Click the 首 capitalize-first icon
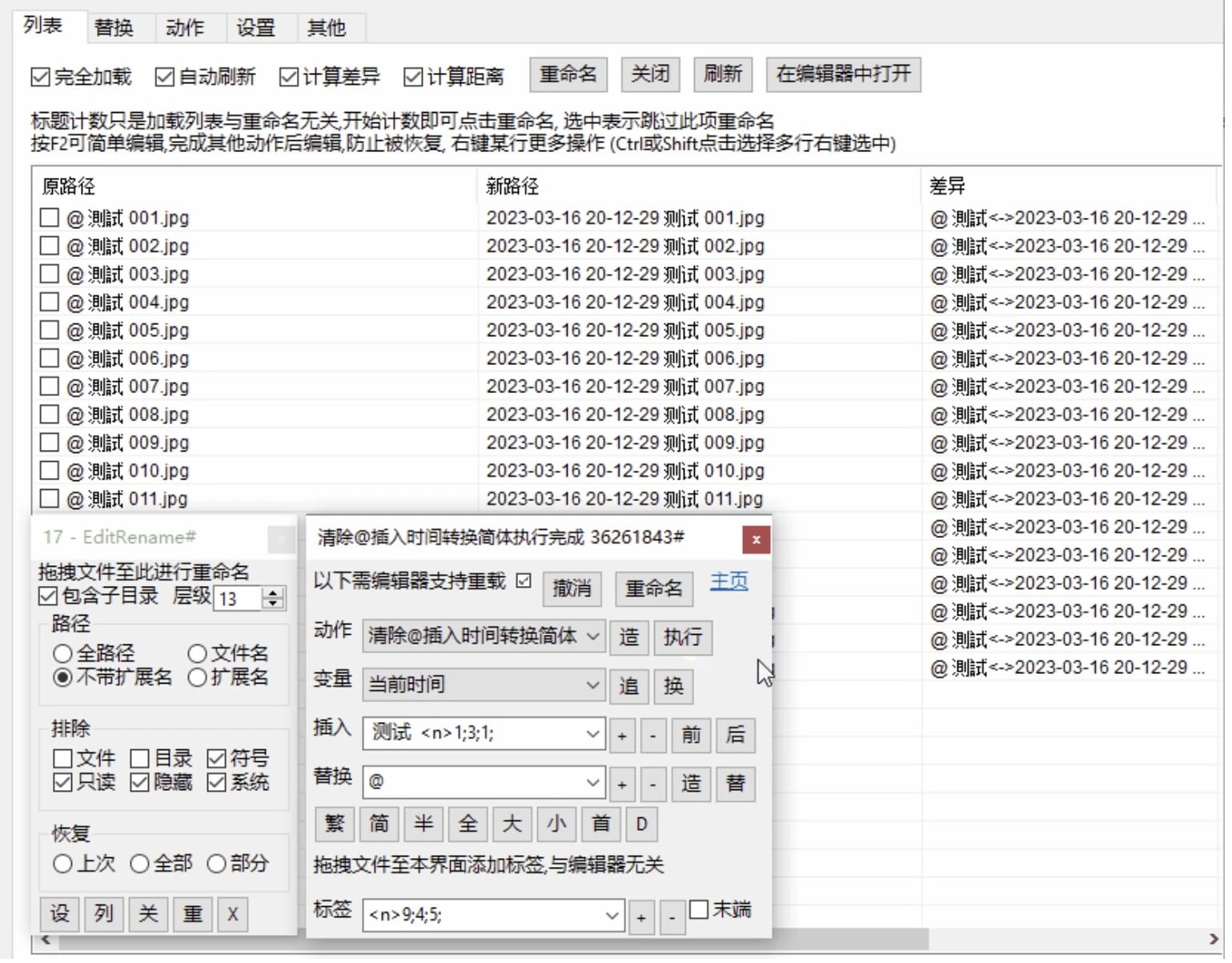Screen dimensions: 1232x963 click(x=600, y=824)
